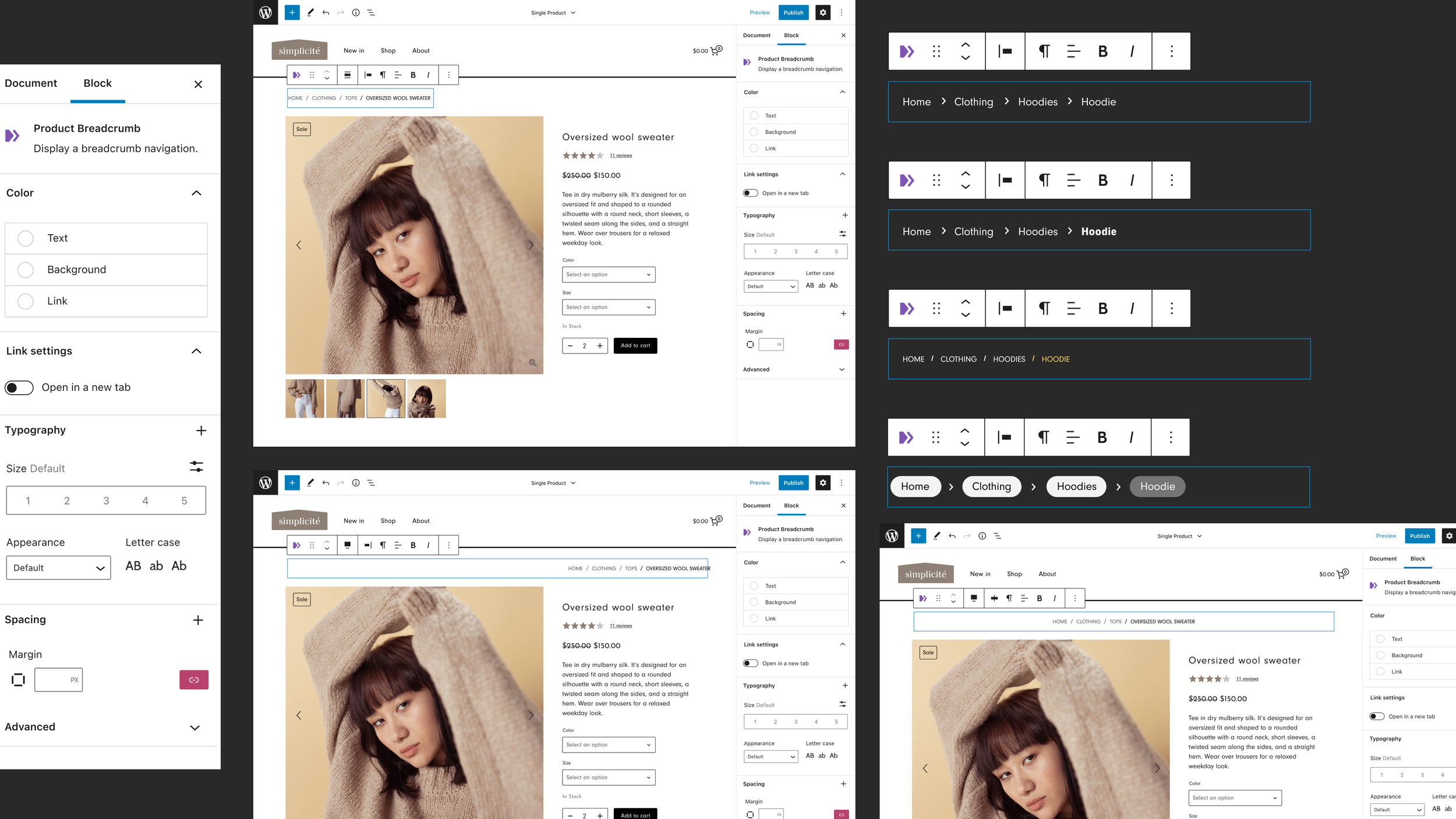Screen dimensions: 1456x819
Task: Open 'New in' site menu, left-aligned breadcrumb editor
Action: point(354,51)
